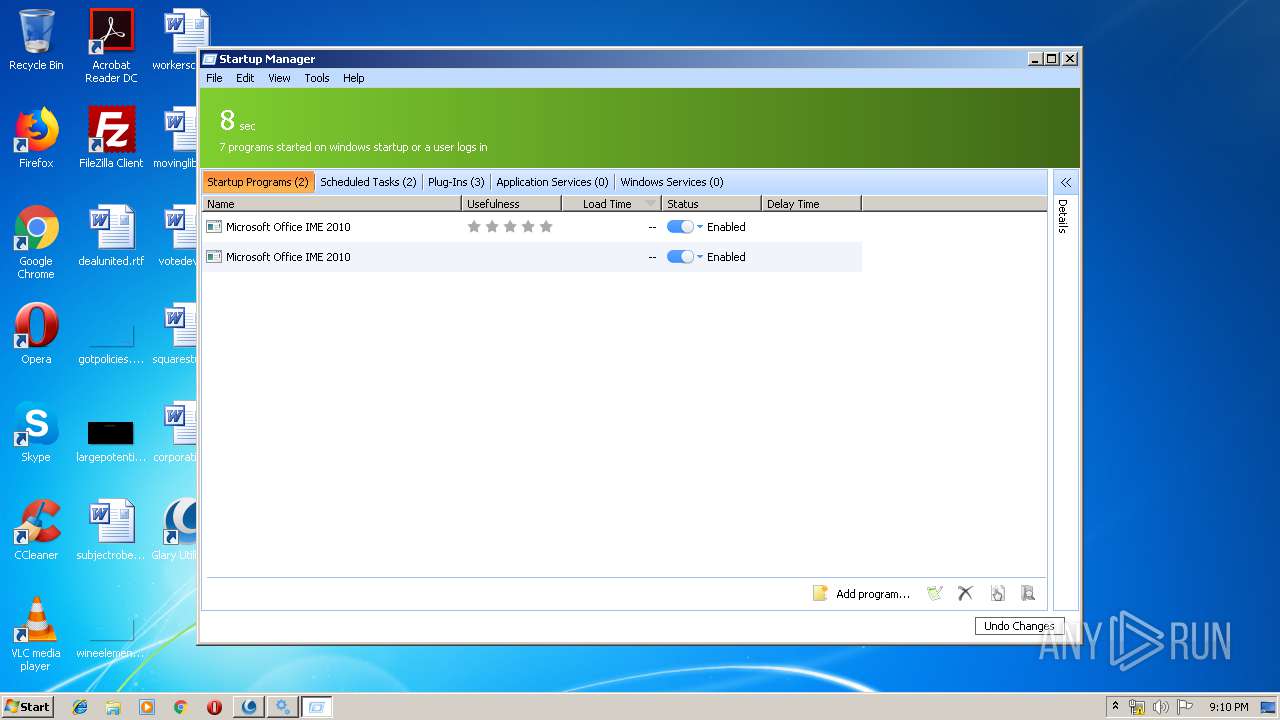Screen dimensions: 1280x720
Task: Click the Glary Utilities taskbar icon
Action: 249,707
